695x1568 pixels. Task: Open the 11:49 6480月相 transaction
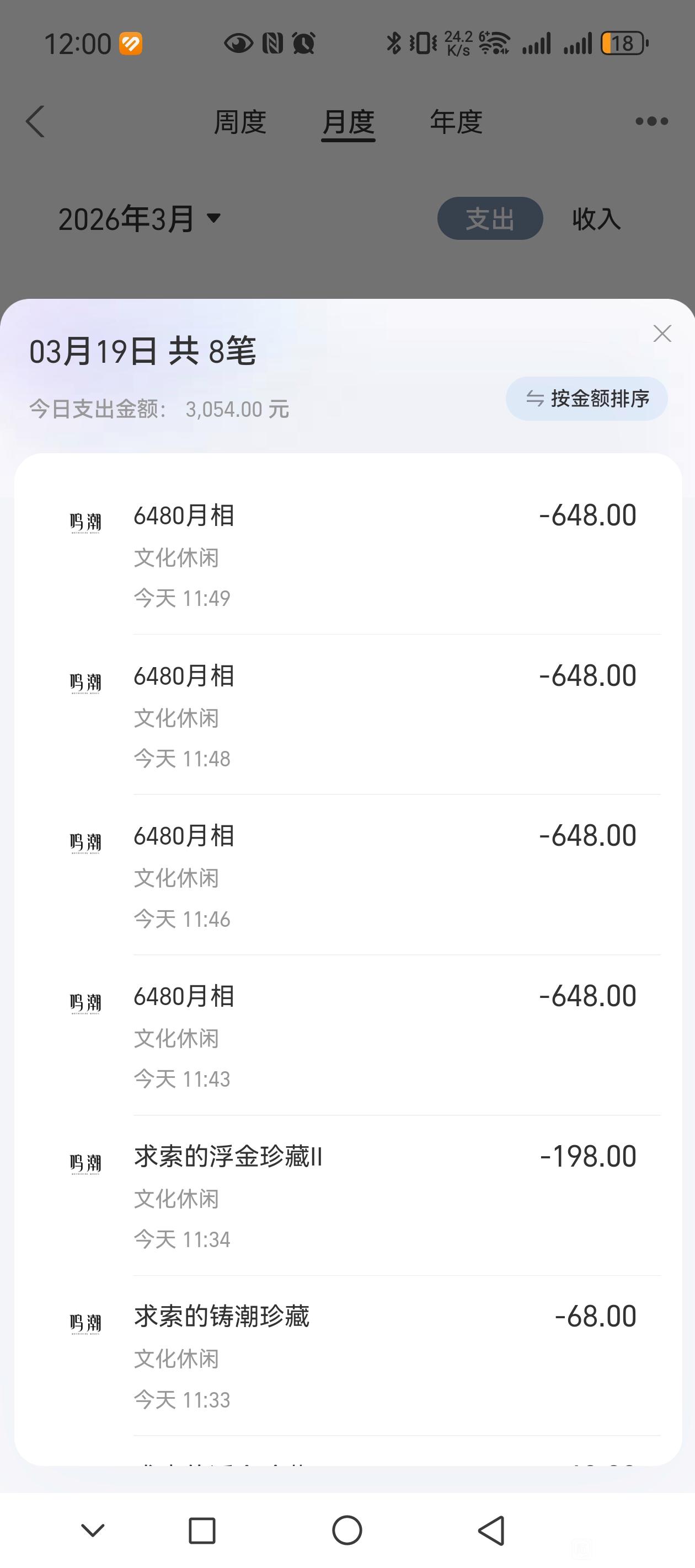[384, 555]
